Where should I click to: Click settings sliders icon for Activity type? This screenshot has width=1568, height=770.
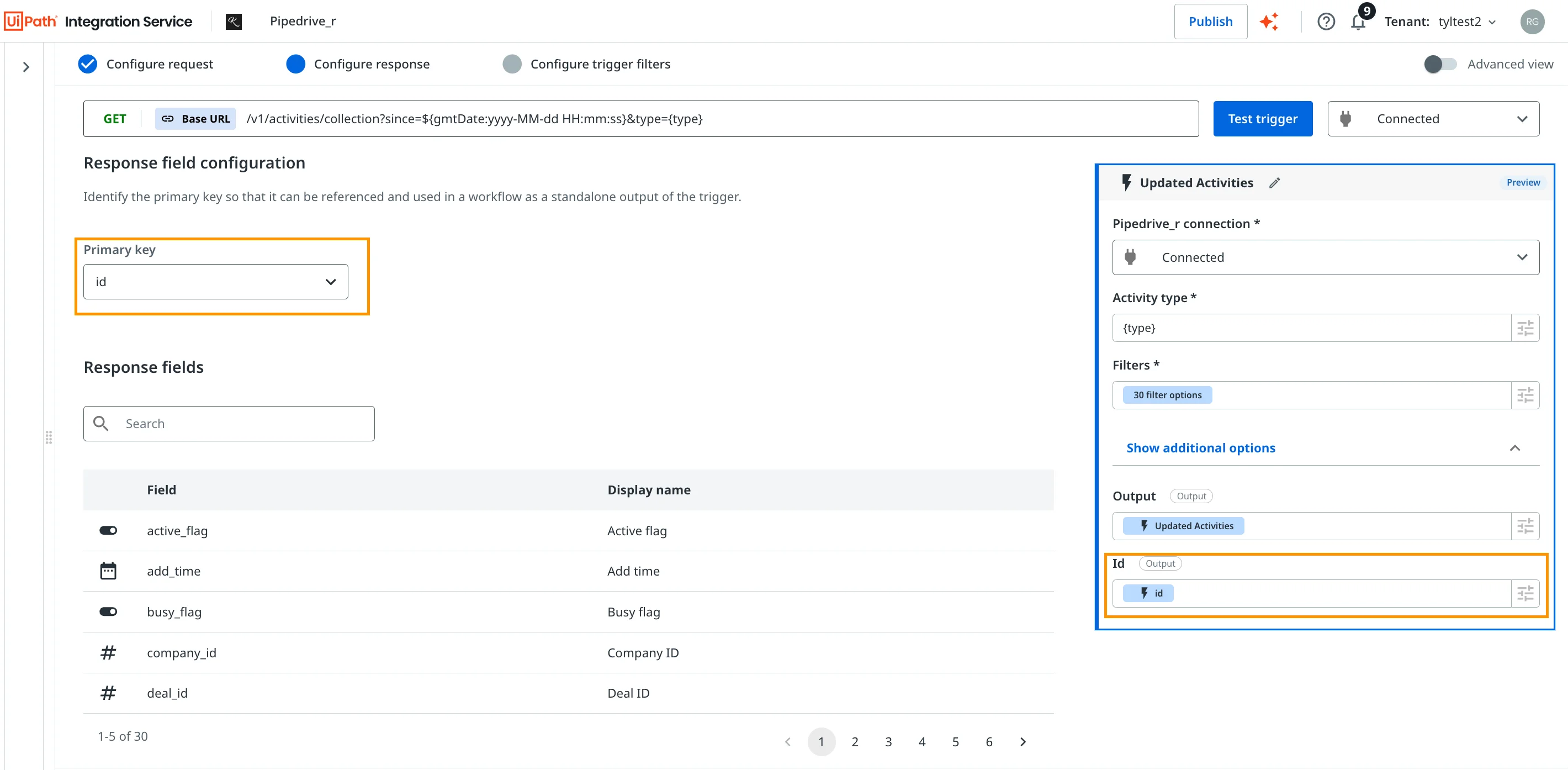[x=1525, y=328]
